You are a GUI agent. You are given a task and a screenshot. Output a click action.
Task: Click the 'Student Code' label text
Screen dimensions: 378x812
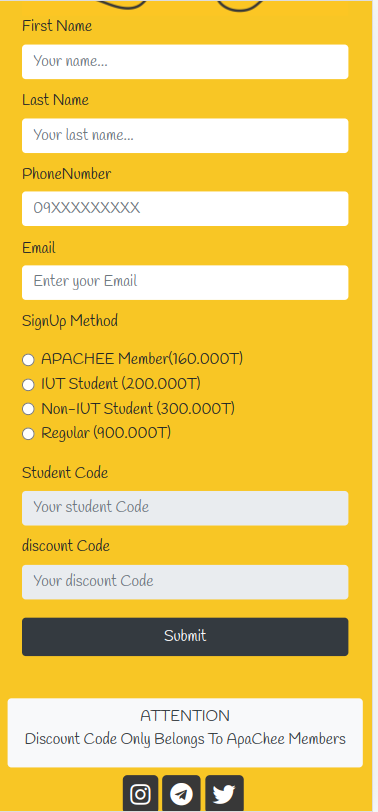click(x=65, y=473)
